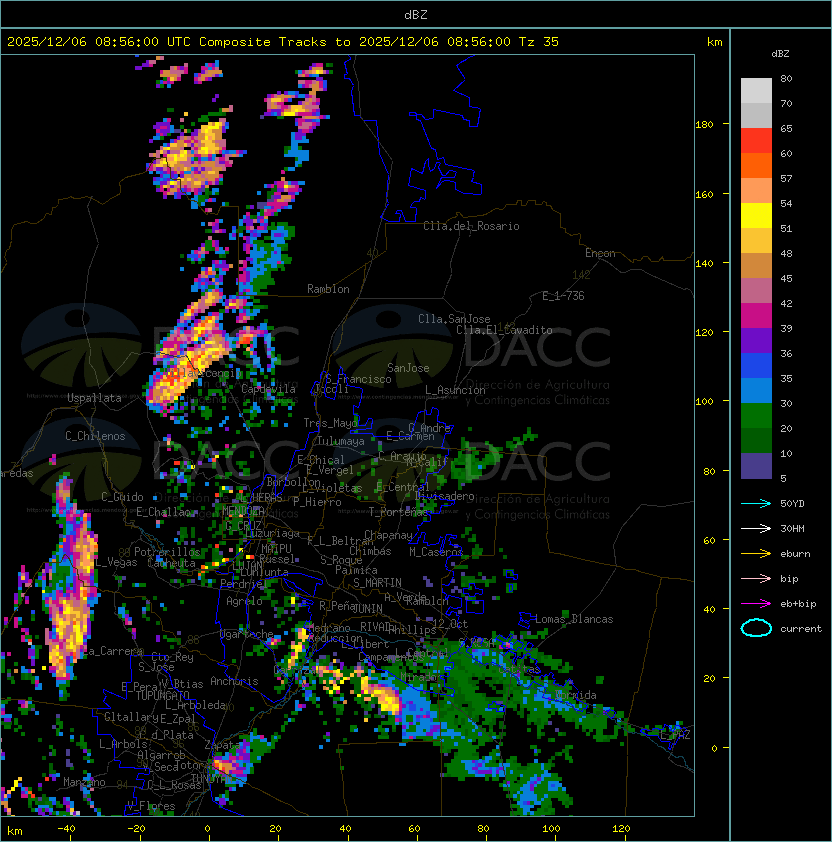Click the 'L_Arboleda' map label
This screenshot has height=842, width=832.
196,705
